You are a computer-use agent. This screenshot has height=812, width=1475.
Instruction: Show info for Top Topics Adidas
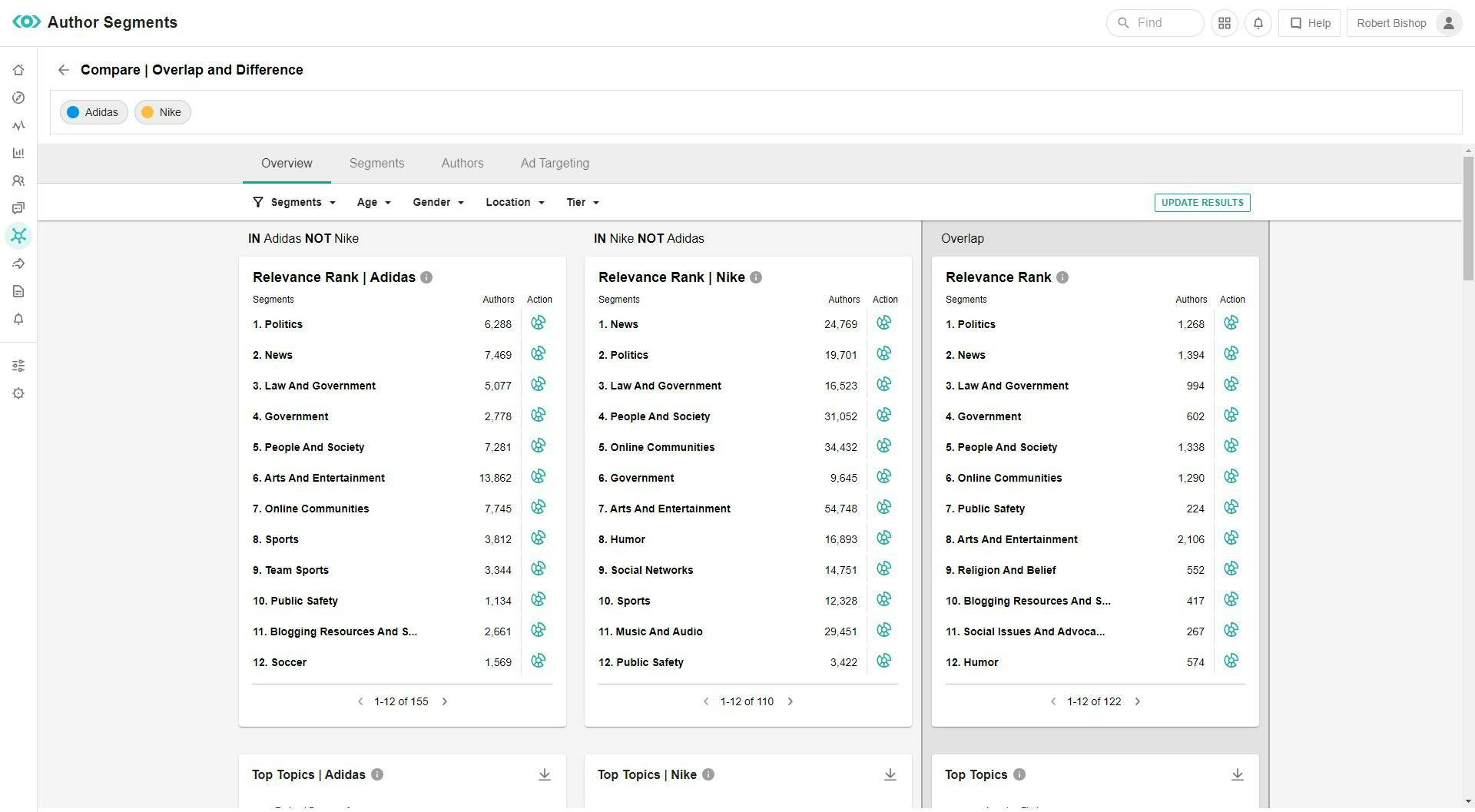(377, 775)
